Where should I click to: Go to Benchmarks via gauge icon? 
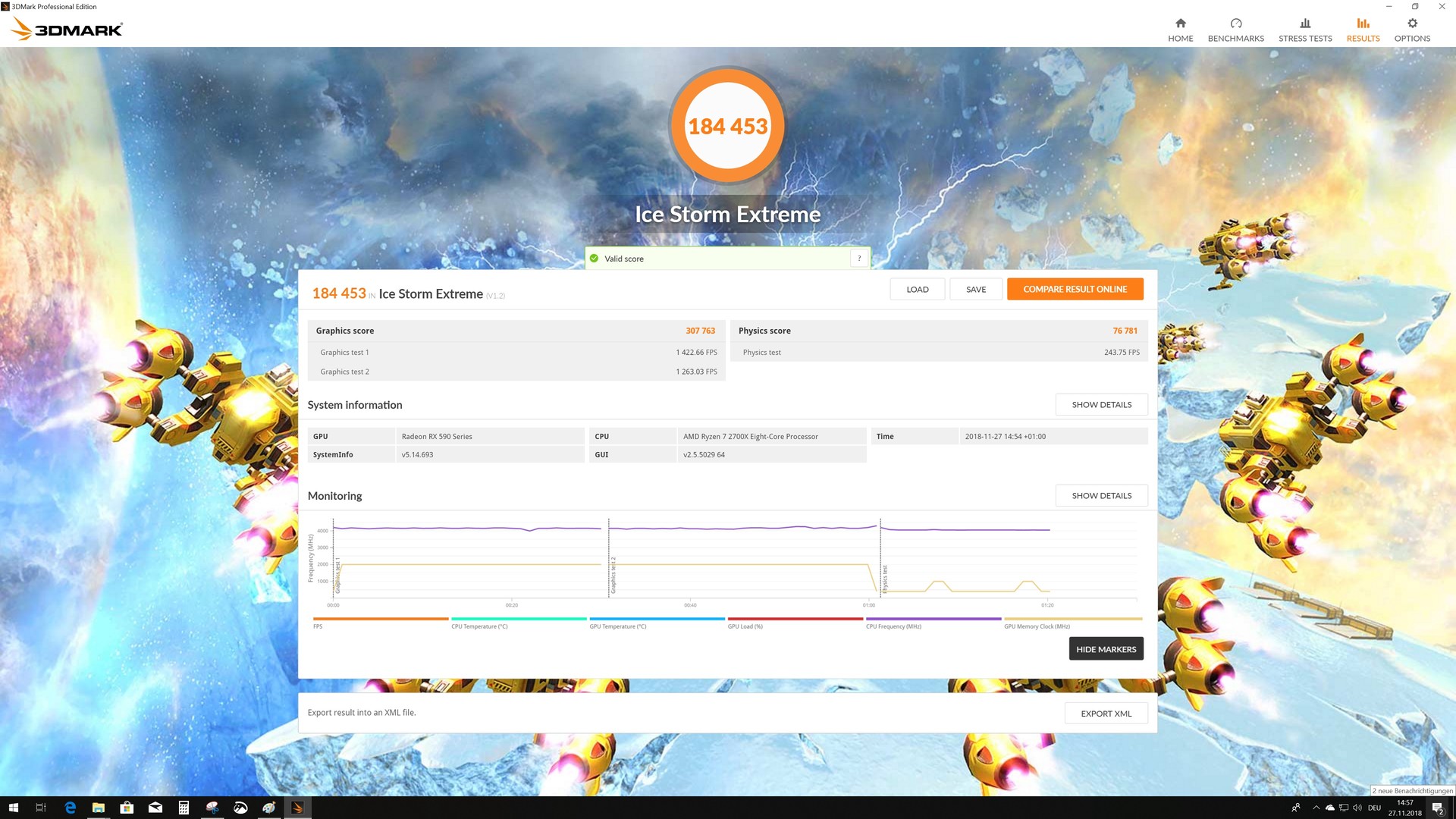(1235, 24)
